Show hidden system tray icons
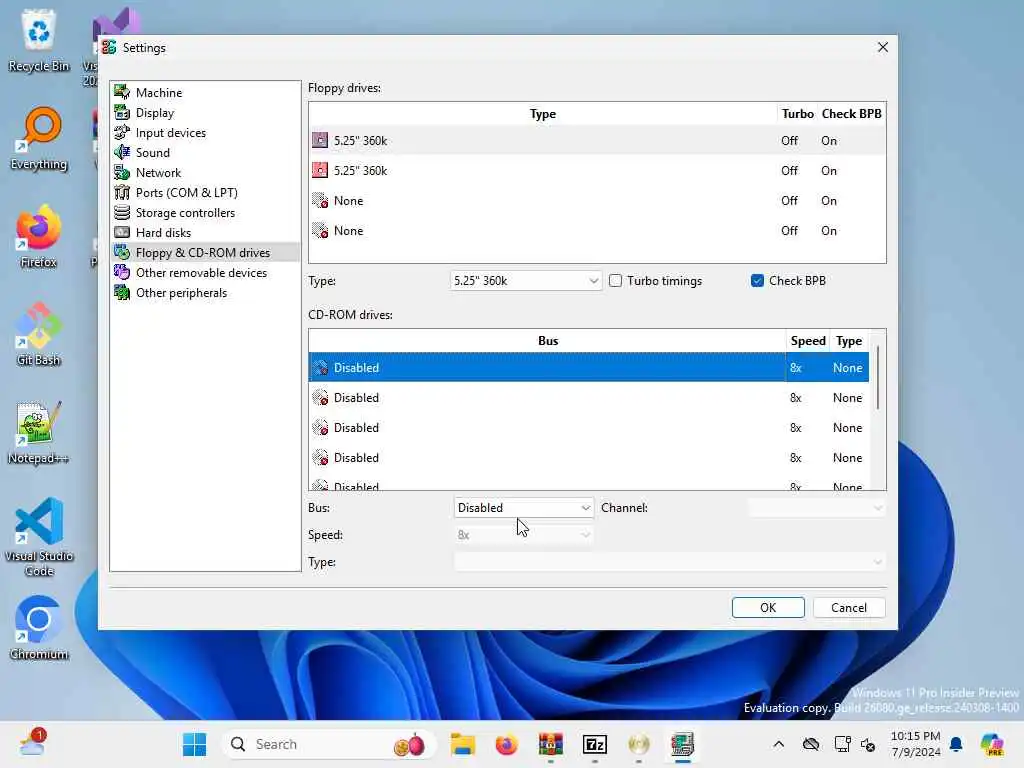 [778, 744]
